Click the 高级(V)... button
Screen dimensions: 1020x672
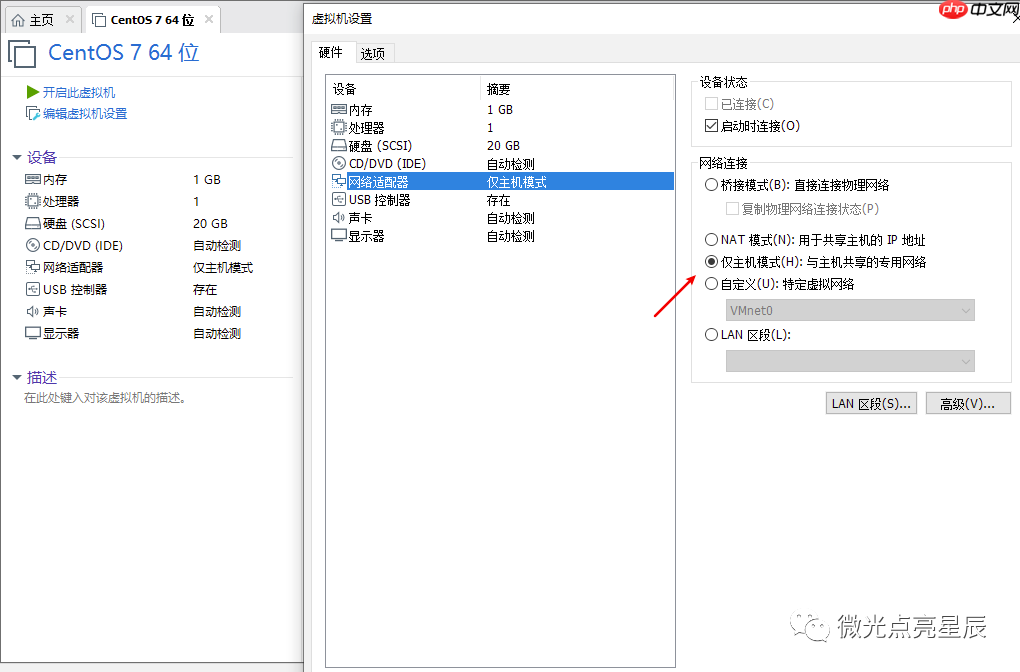[968, 403]
